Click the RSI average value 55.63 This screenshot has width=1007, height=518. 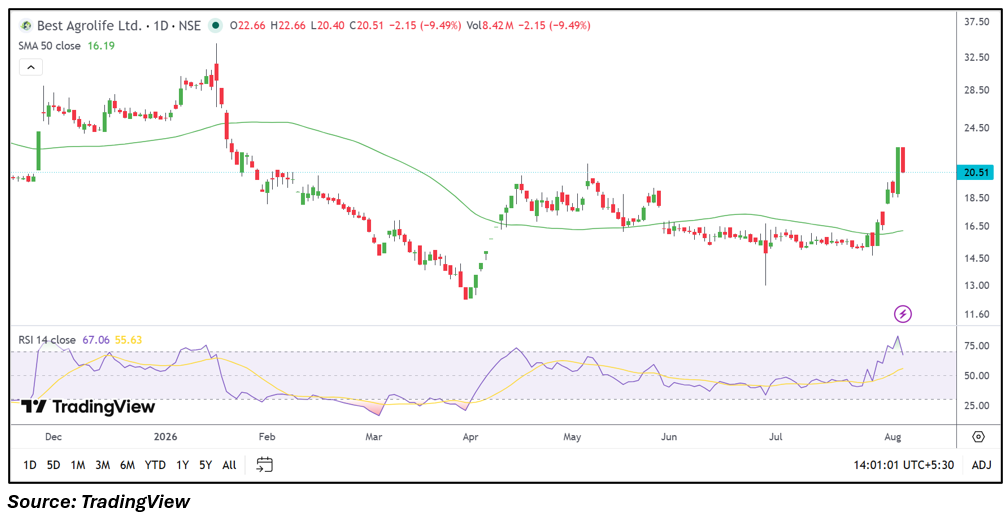click(x=129, y=340)
